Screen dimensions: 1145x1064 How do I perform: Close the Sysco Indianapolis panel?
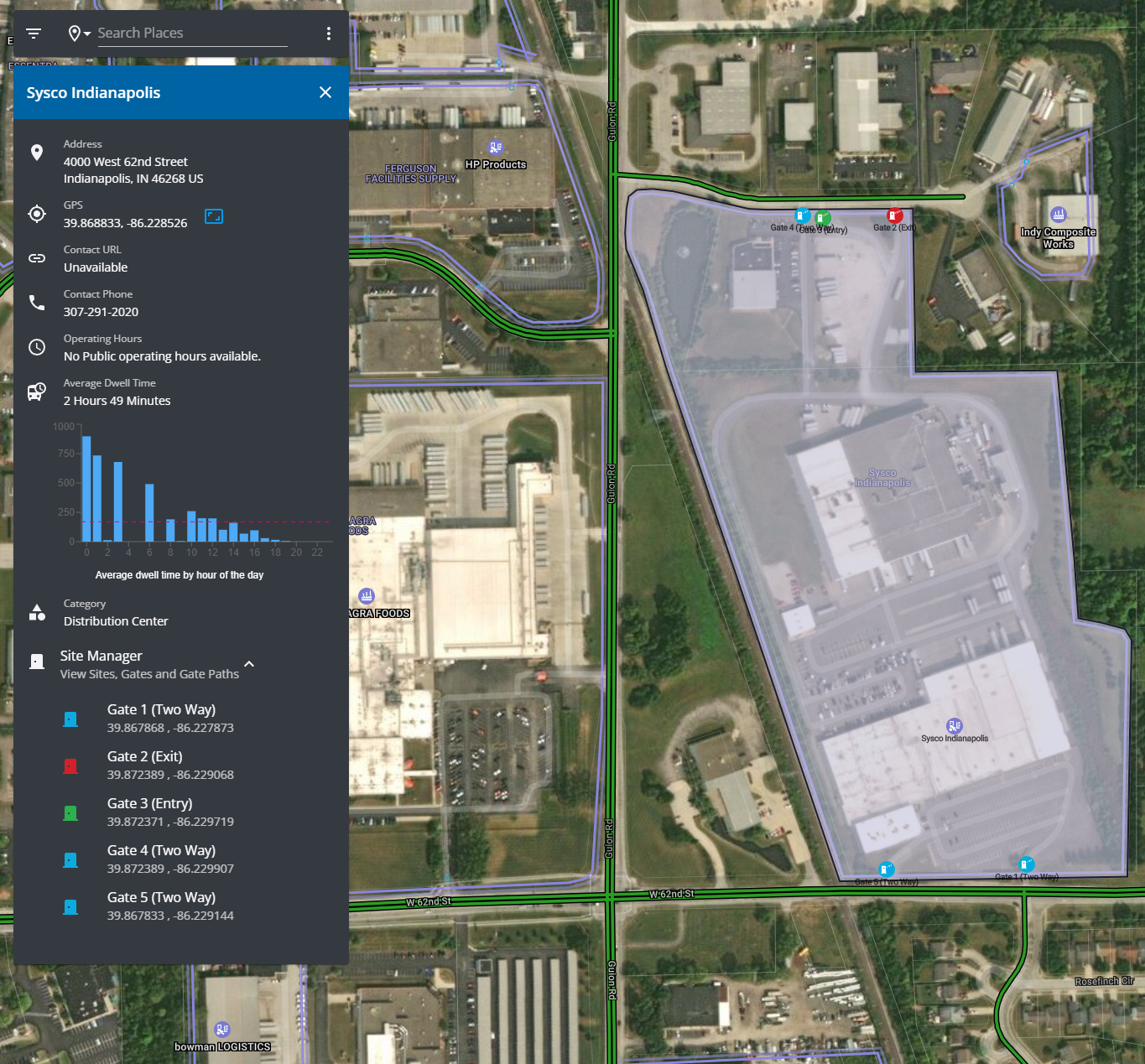325,92
